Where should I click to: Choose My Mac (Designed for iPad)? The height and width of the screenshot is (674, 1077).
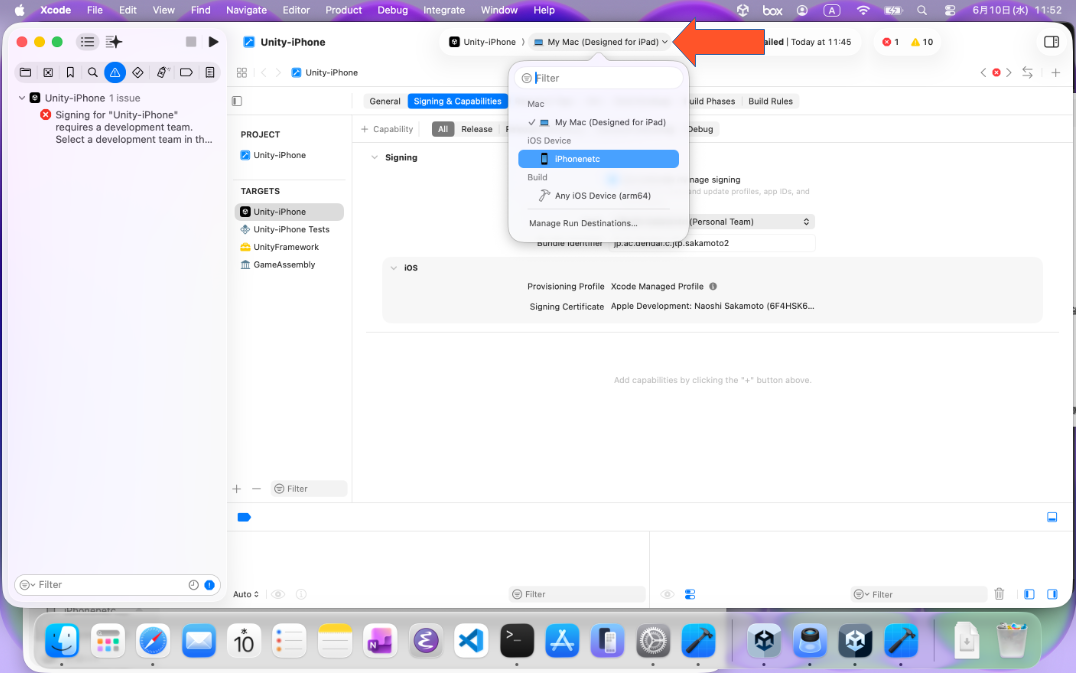[x=598, y=122]
